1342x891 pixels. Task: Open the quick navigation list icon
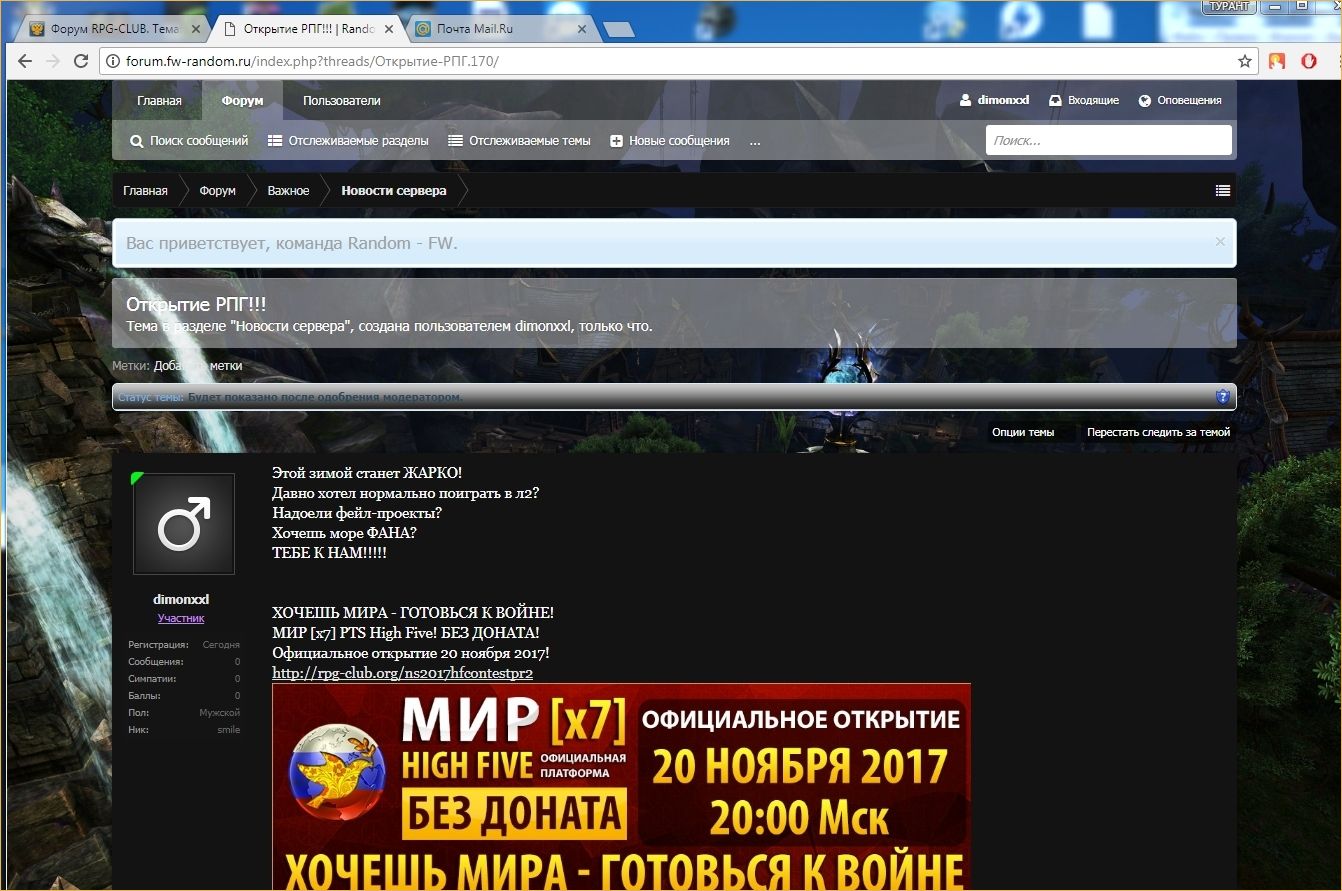click(x=1223, y=190)
